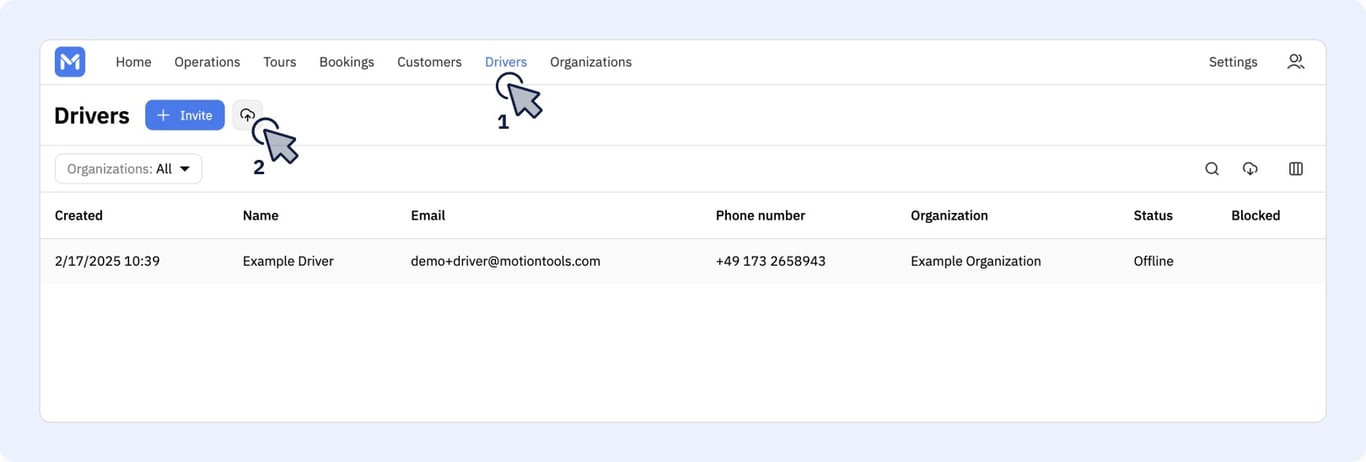Click the Name column header
The image size is (1366, 462).
(261, 215)
